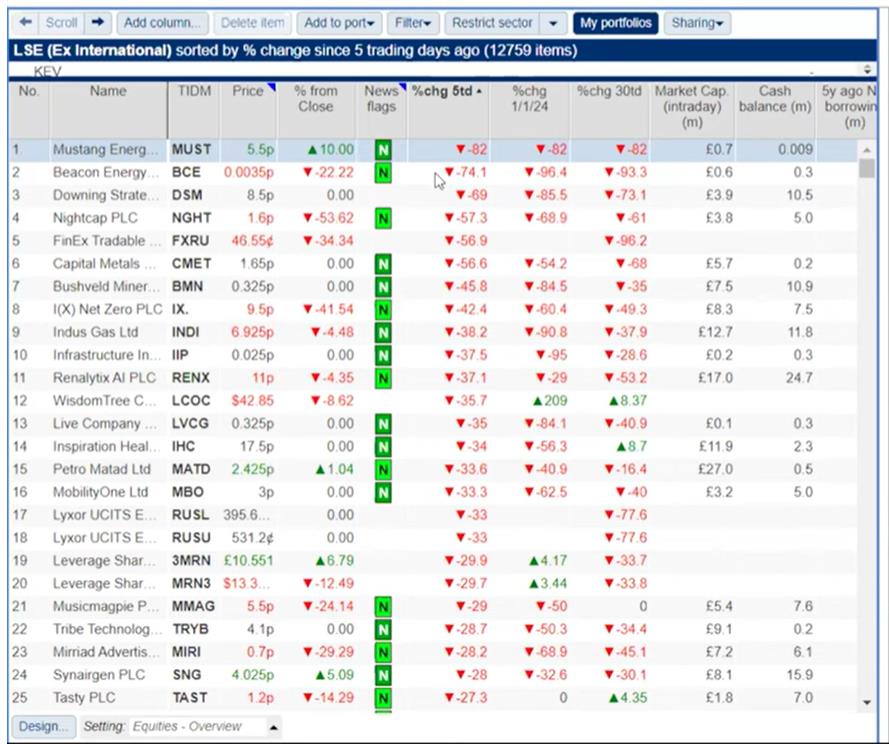Viewport: 889px width, 744px height.
Task: Open news flag for Bushveld Minerals row
Action: tap(383, 287)
